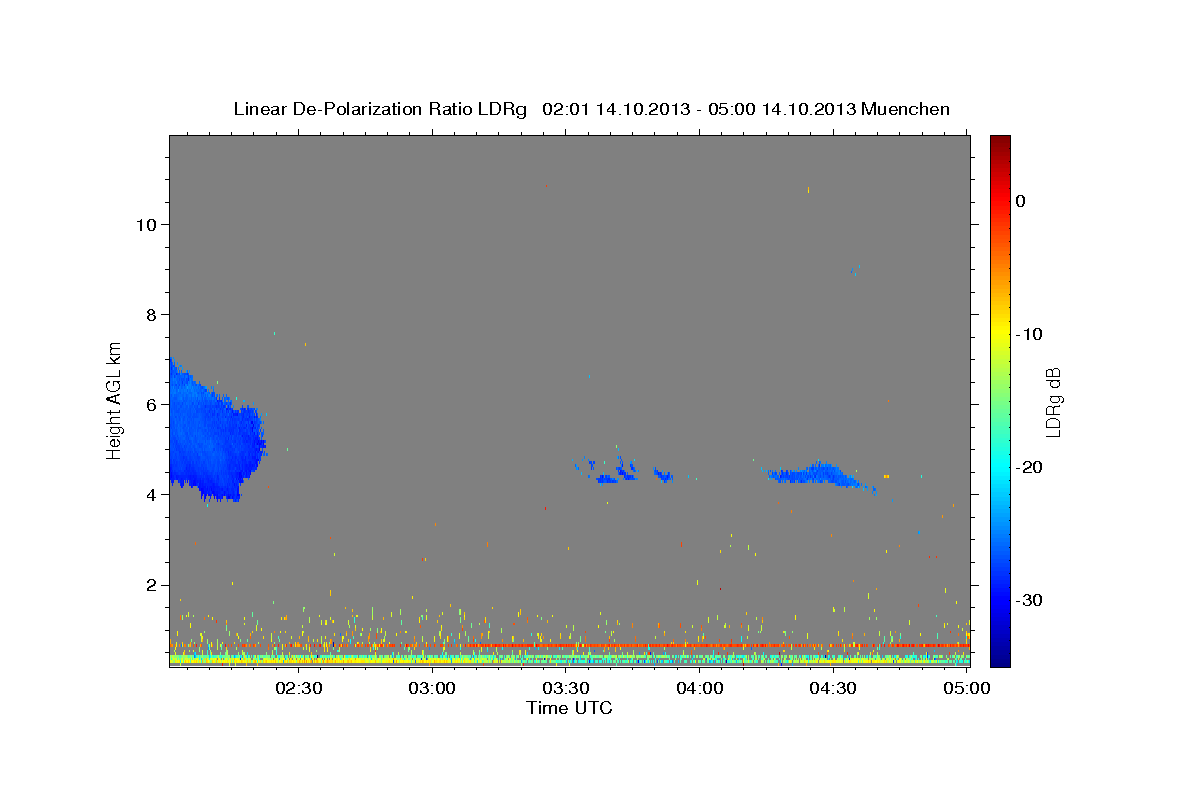Screen dimensions: 1200x800
Task: Click the colorbar value -10
Action: [1030, 334]
